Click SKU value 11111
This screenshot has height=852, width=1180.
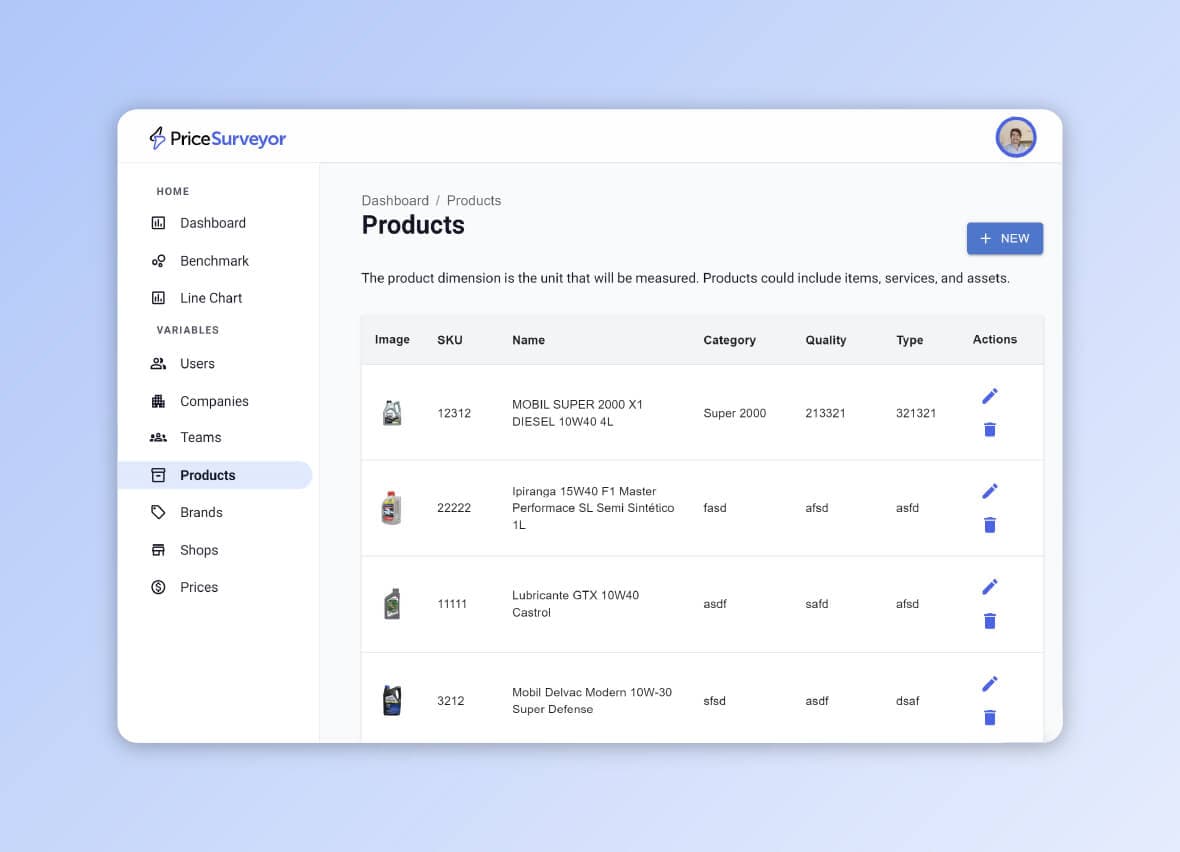click(x=452, y=604)
